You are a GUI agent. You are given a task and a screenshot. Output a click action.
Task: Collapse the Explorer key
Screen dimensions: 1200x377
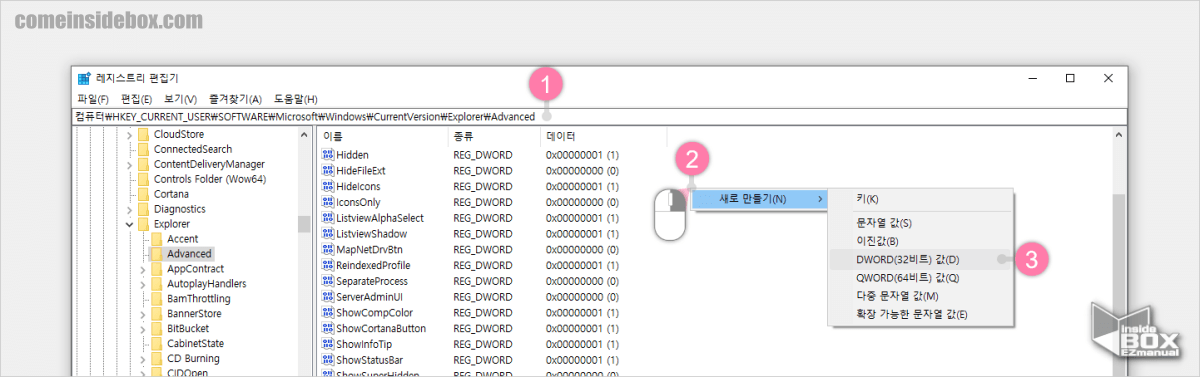point(128,224)
